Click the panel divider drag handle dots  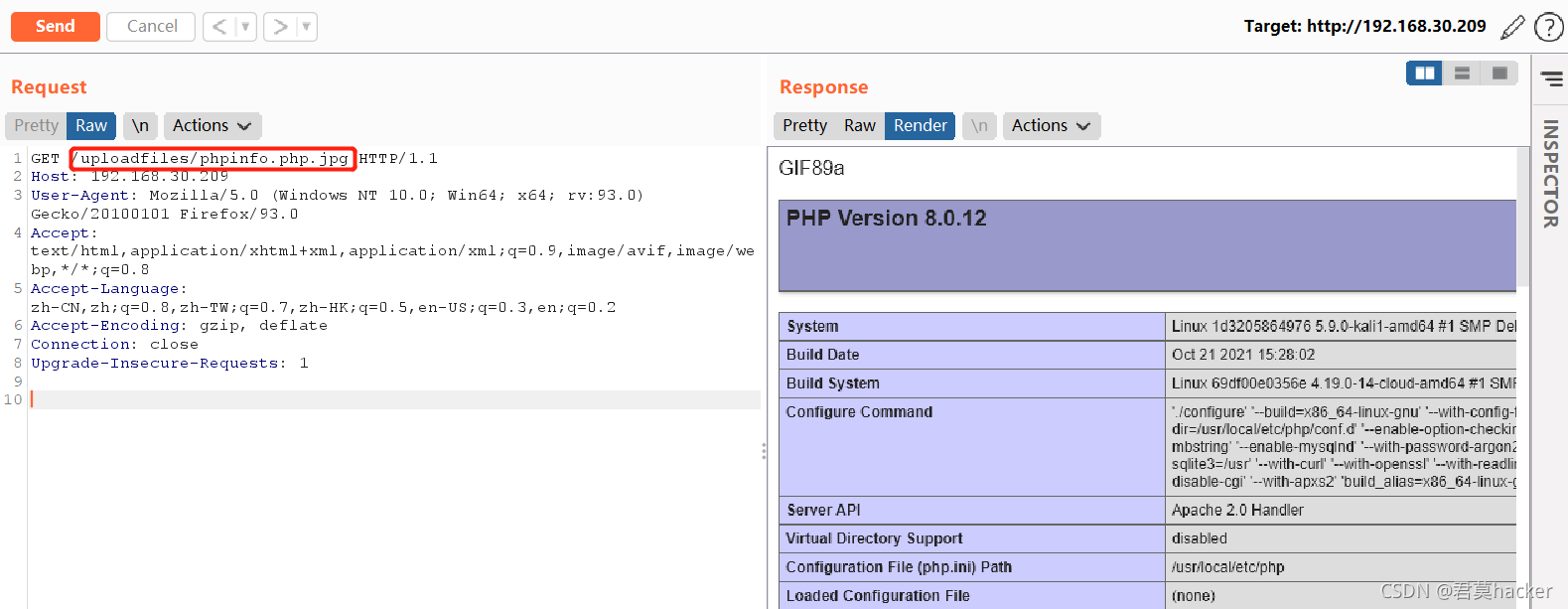pos(764,451)
